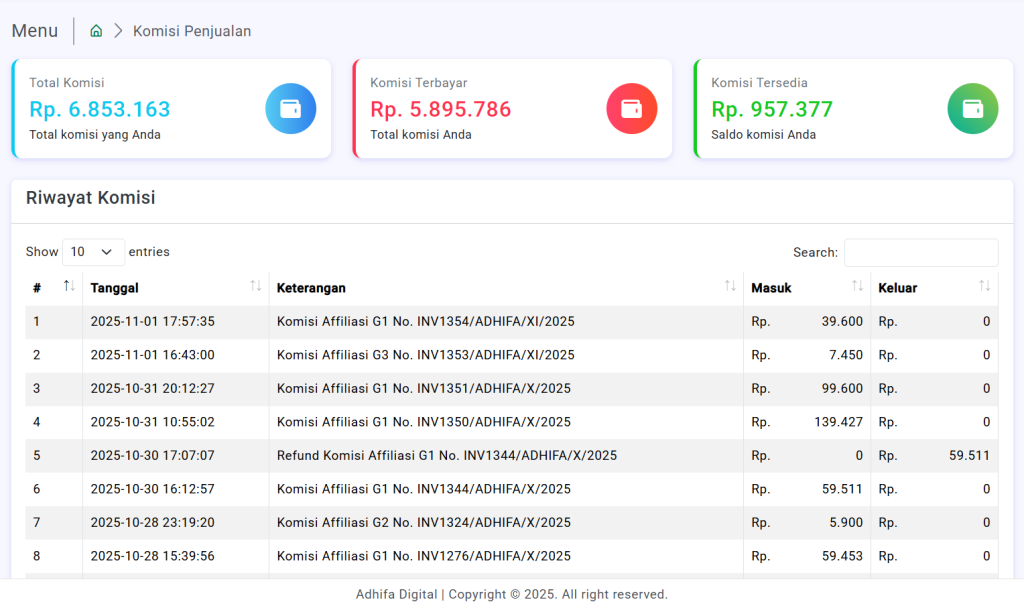Screen dimensions: 1024x606
Task: Sort by Keterangan column arrows
Action: pyautogui.click(x=730, y=287)
